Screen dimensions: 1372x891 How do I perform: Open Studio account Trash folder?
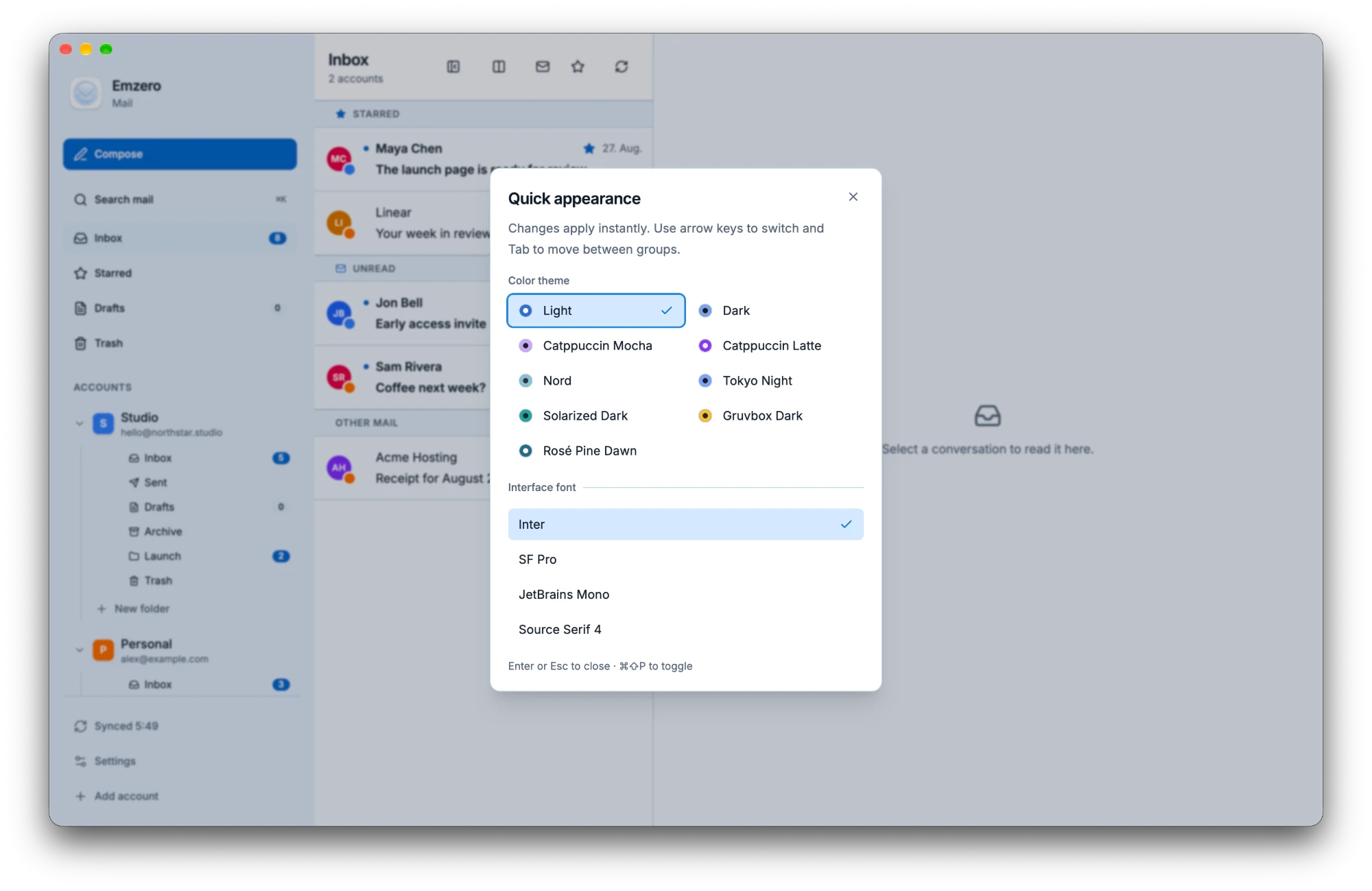coord(208,581)
